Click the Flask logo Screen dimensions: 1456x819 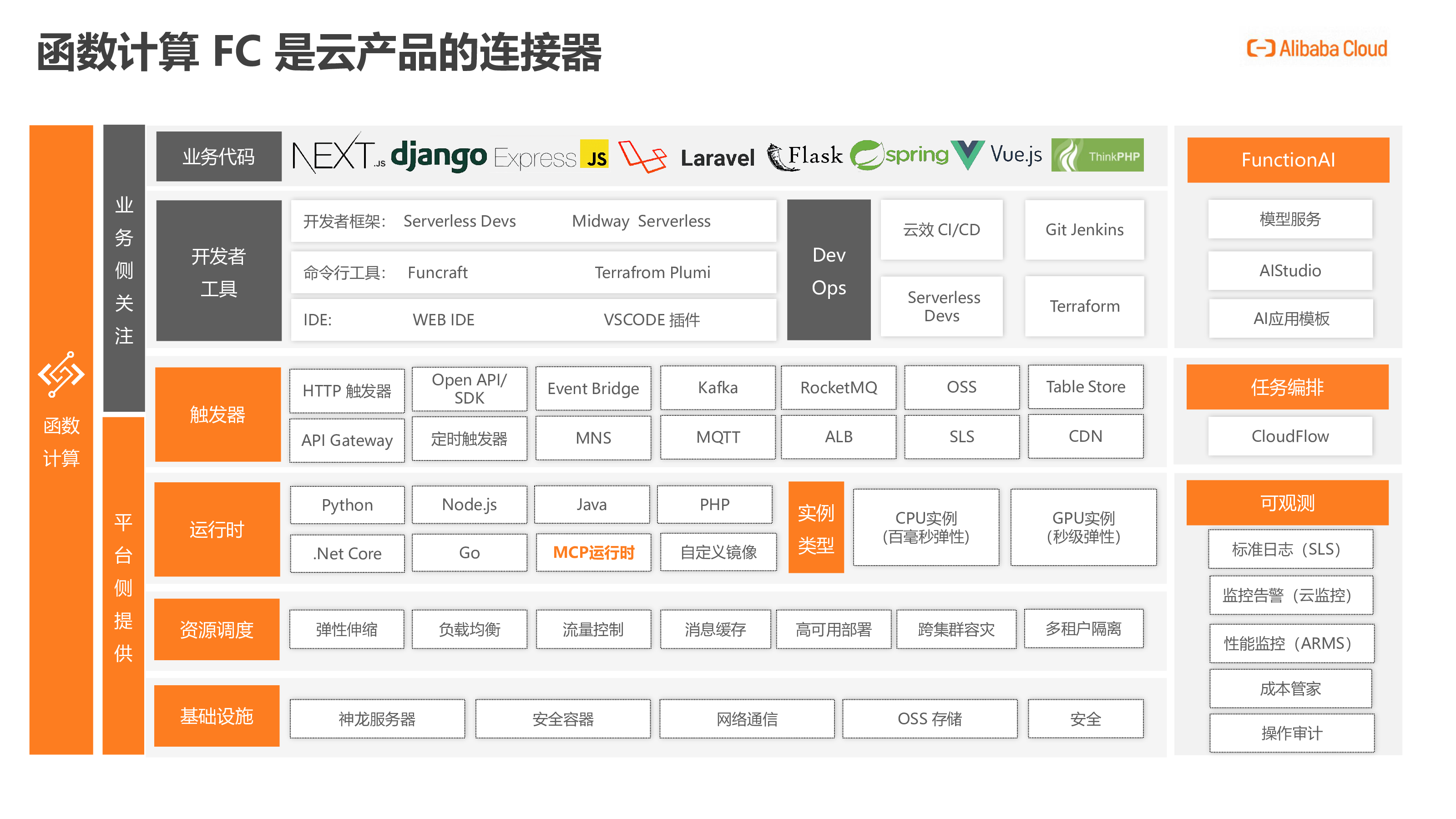point(804,156)
